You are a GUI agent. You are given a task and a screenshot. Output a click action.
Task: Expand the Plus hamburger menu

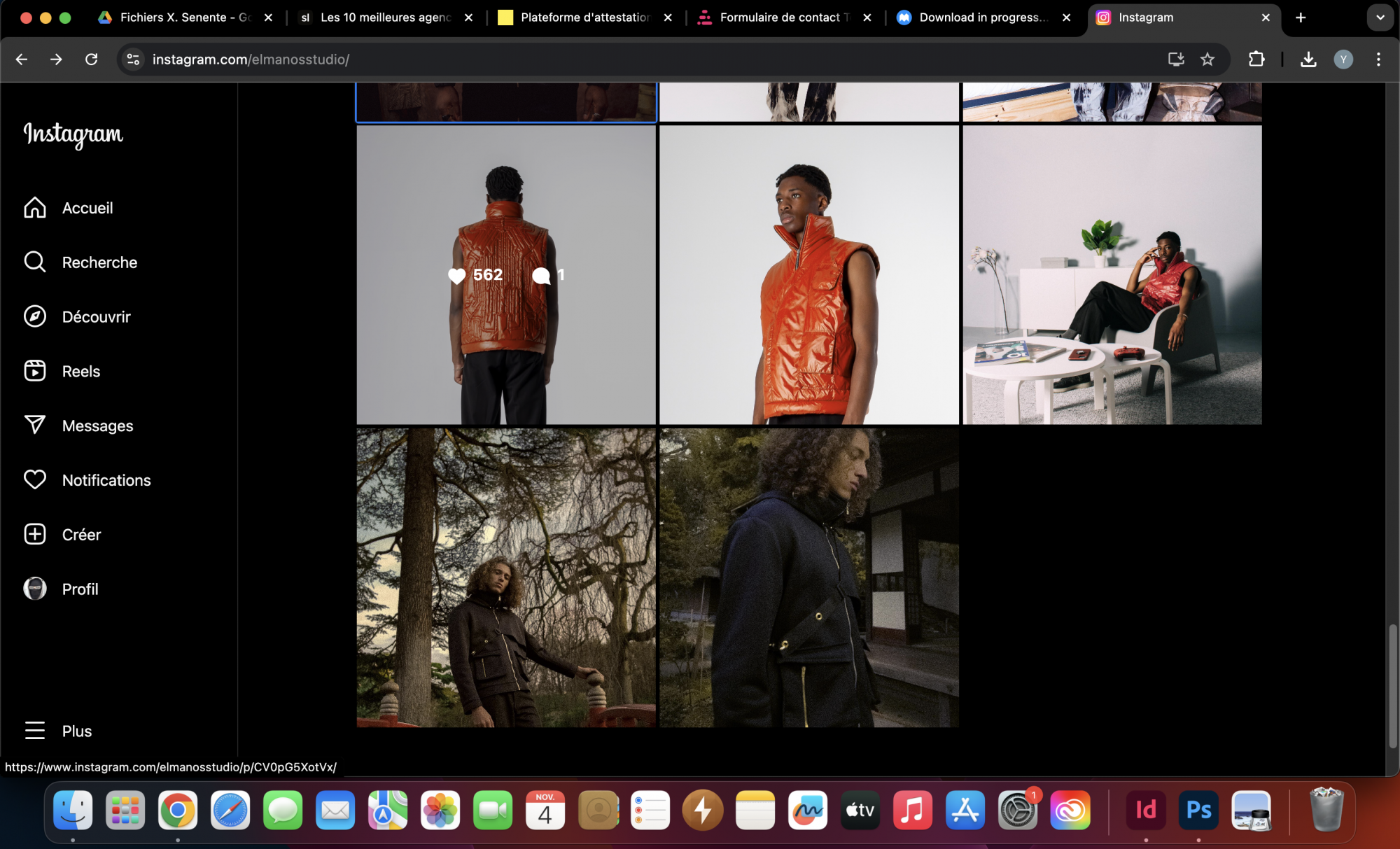tap(35, 731)
